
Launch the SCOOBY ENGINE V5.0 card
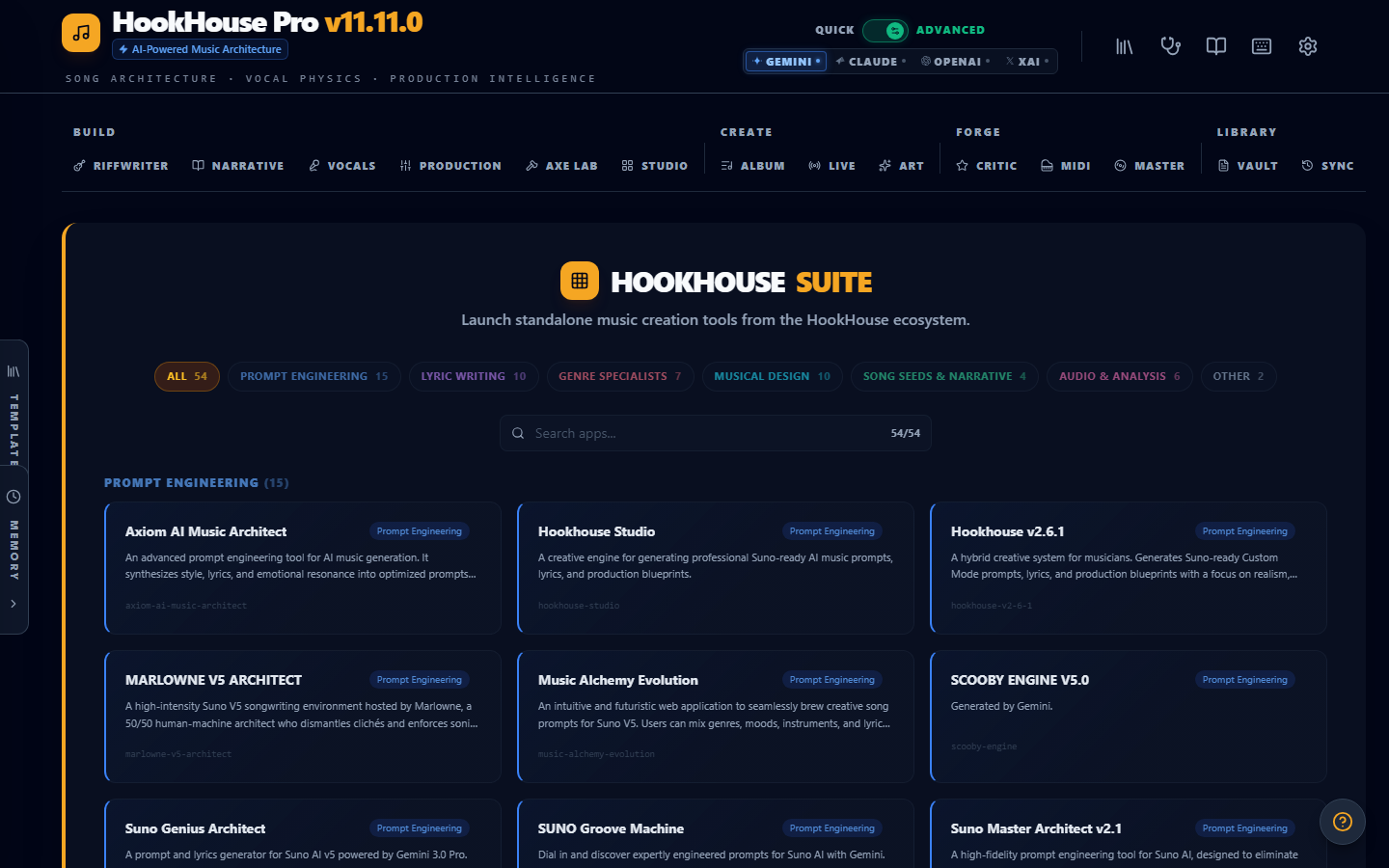(x=1128, y=717)
